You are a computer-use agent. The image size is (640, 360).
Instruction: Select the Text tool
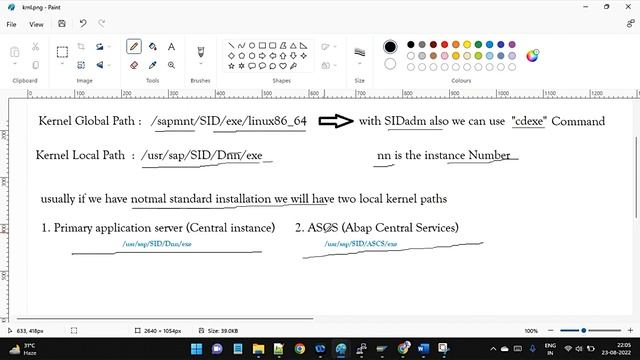(x=171, y=47)
